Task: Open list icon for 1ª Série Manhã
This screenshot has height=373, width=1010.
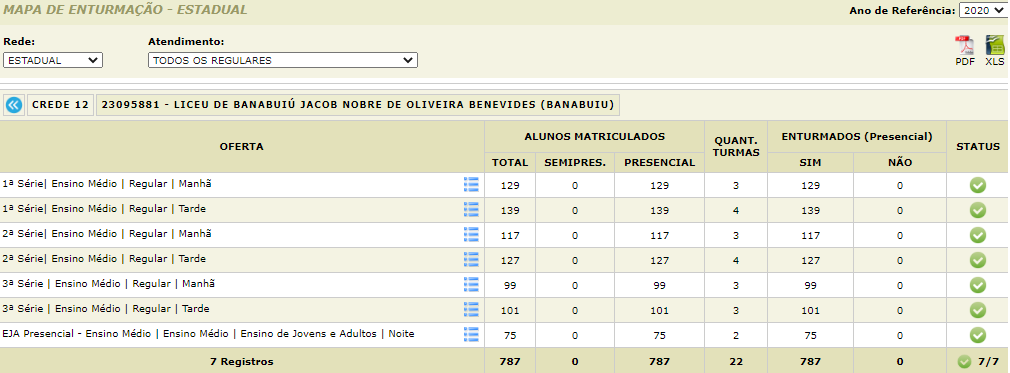Action: coord(472,185)
